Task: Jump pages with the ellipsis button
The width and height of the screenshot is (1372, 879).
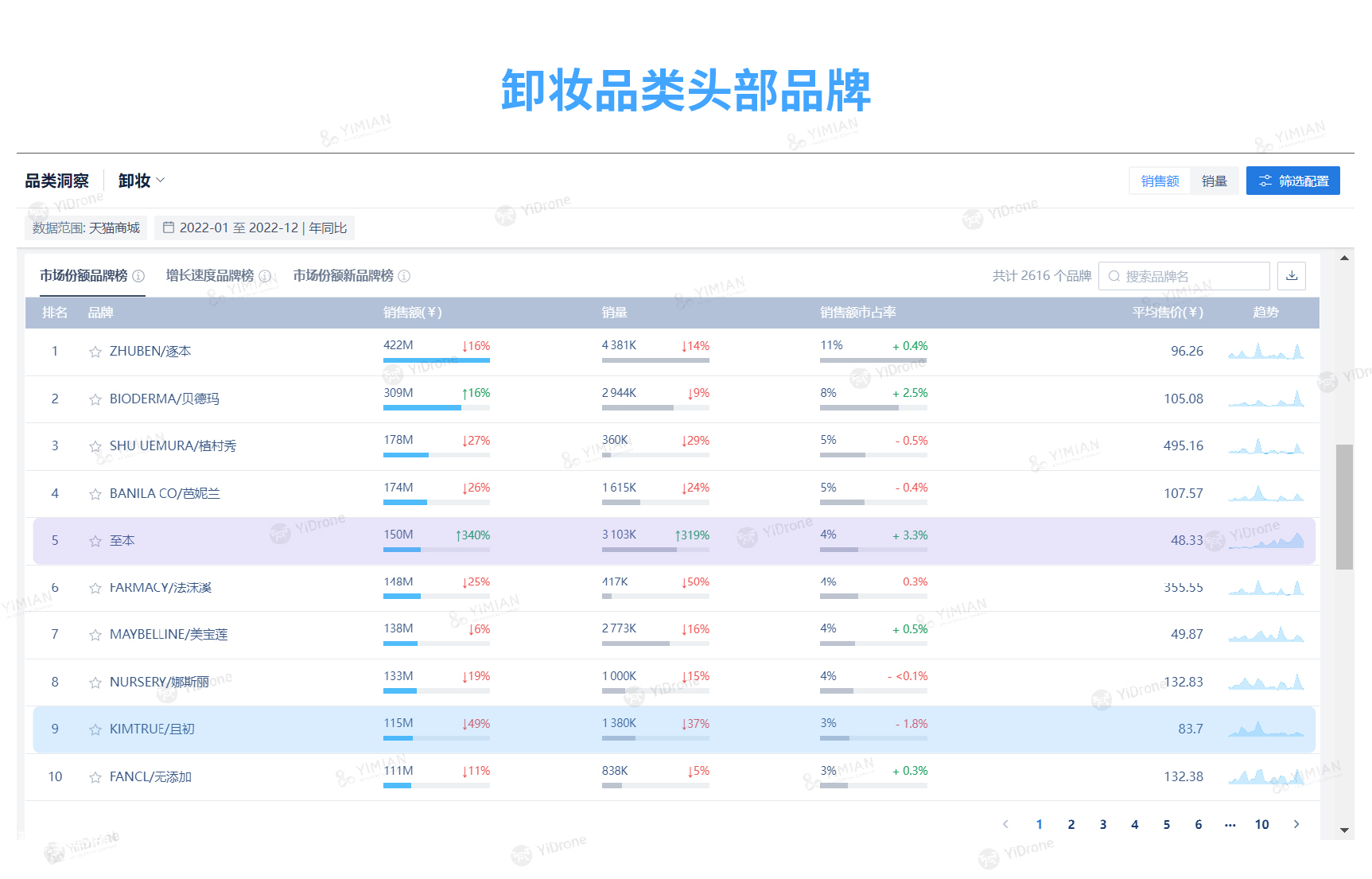Action: [x=1230, y=824]
